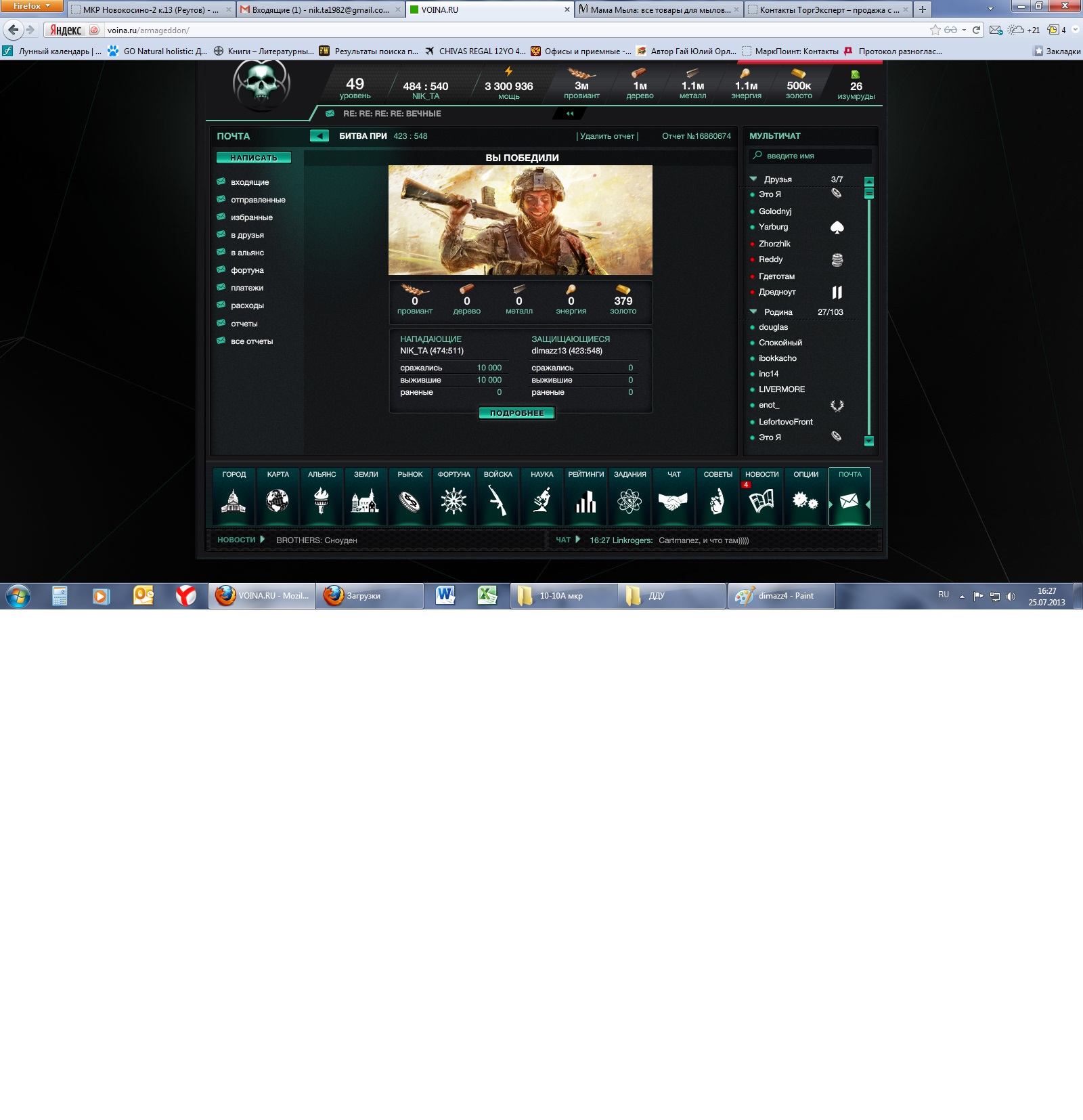Open dimazz4 Paint from the taskbar

point(781,596)
